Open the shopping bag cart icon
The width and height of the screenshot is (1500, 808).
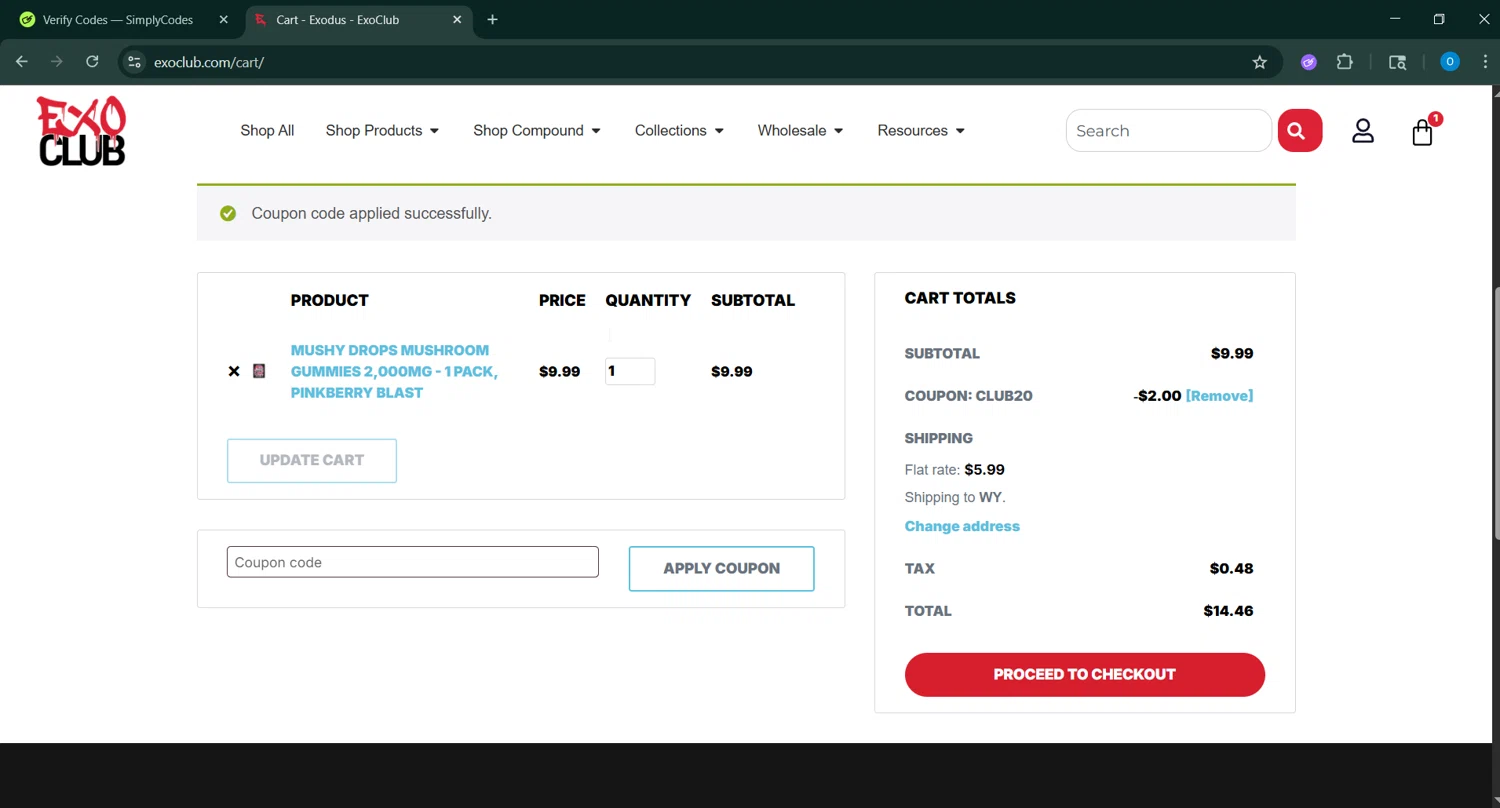pos(1423,132)
